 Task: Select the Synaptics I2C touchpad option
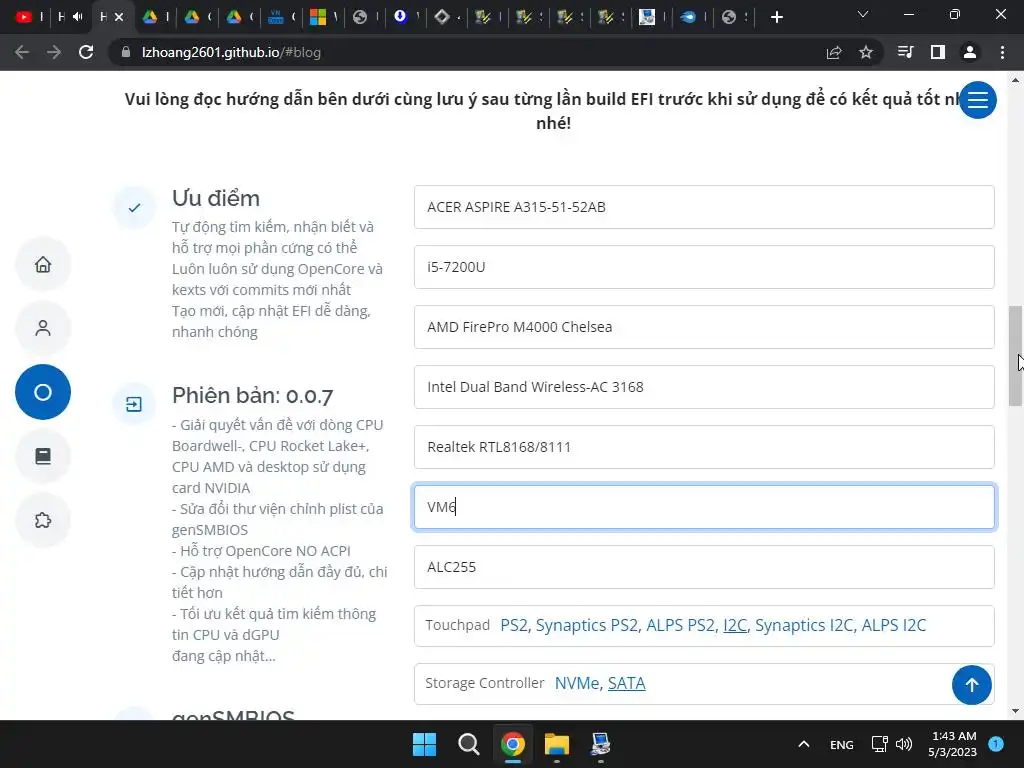[804, 625]
